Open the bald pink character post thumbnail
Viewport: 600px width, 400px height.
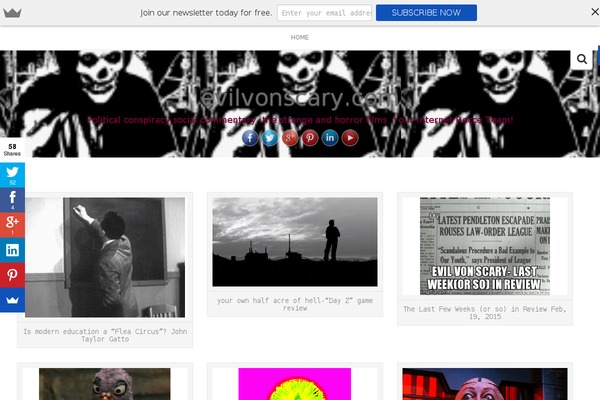coord(485,384)
